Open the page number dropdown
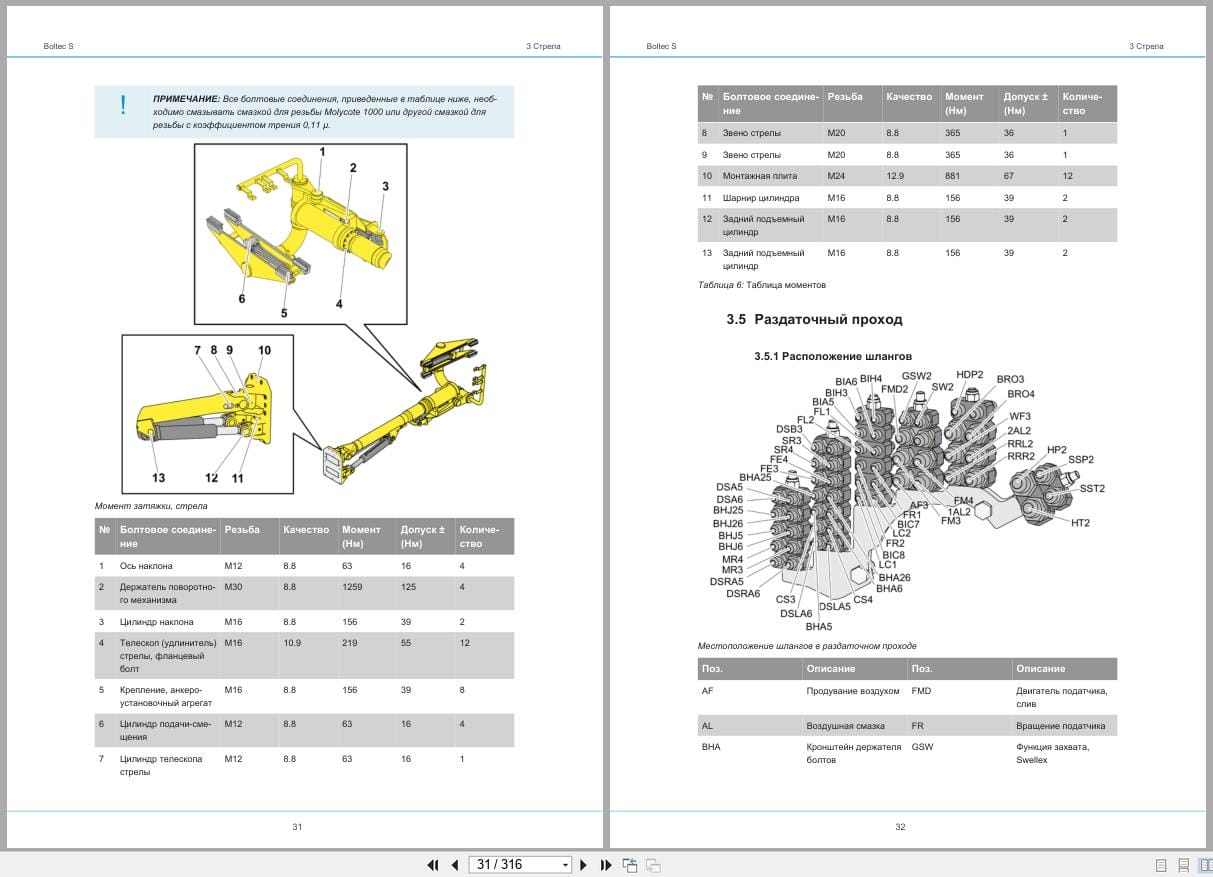The width and height of the screenshot is (1213, 877). (x=565, y=864)
